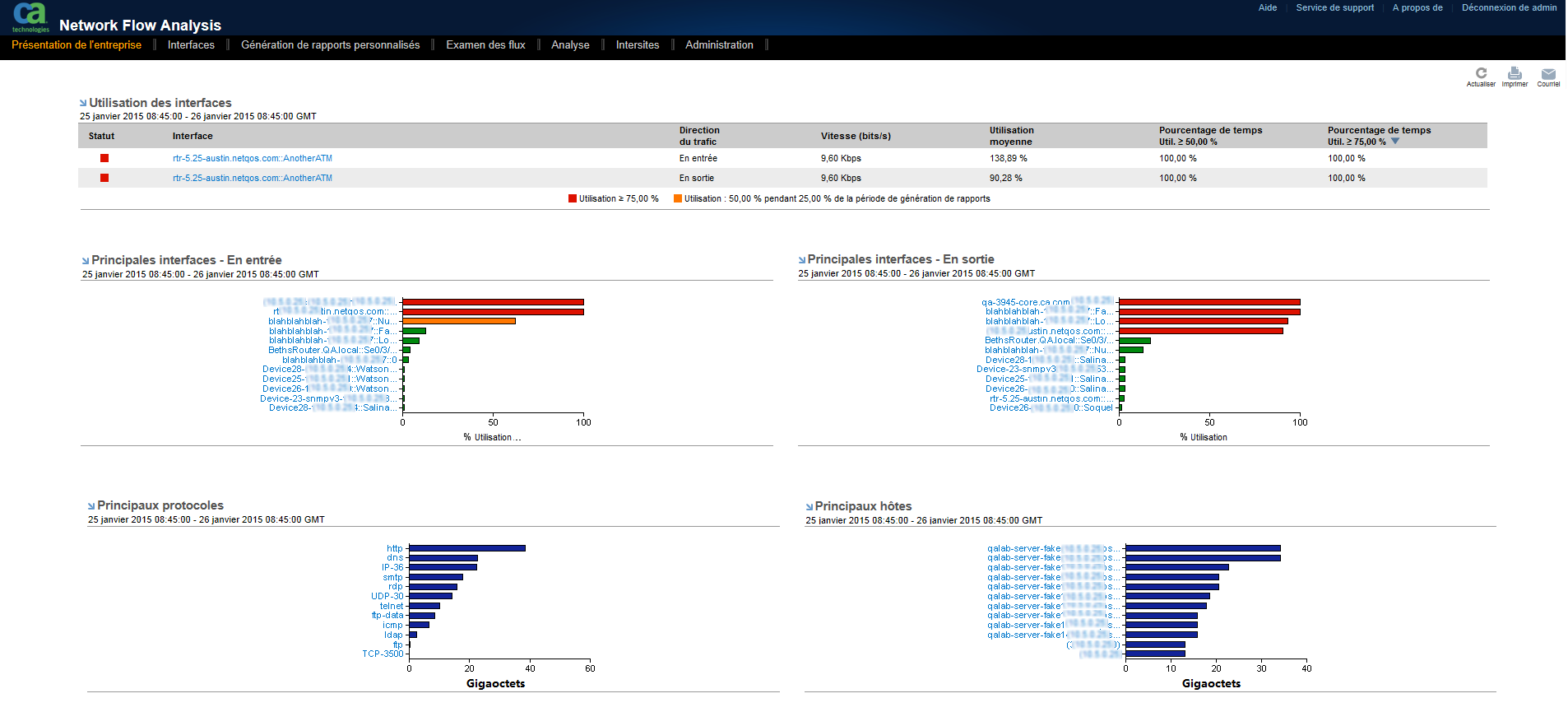Open the Aide help link

coord(1267,7)
